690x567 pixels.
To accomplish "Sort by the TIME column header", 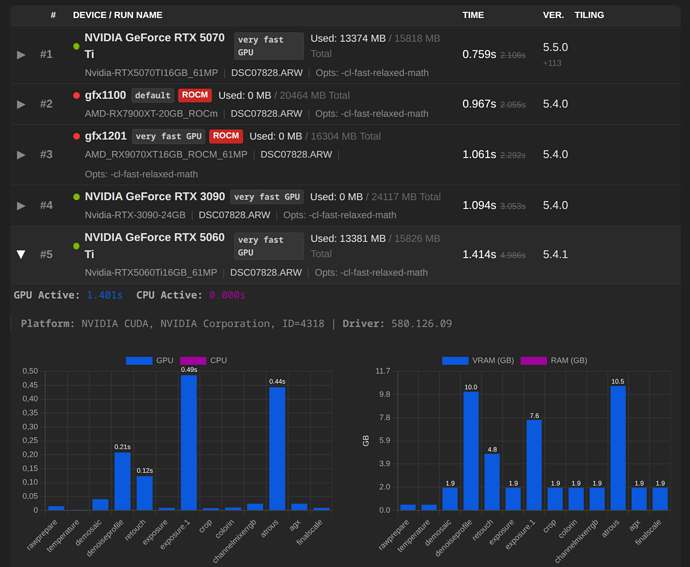I will click(x=473, y=15).
